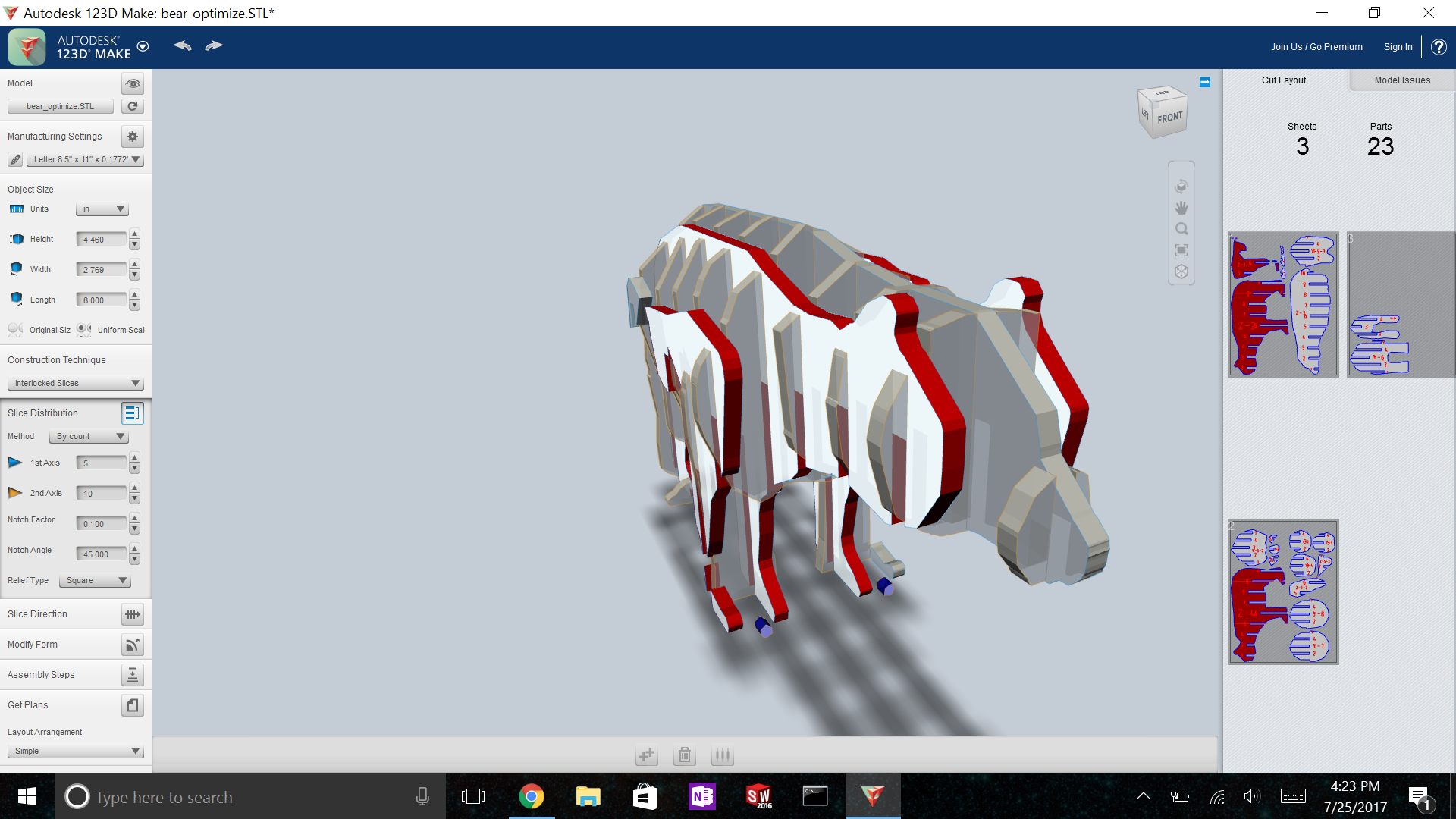Viewport: 1456px width, 819px height.
Task: Open the Assembly Steps icon
Action: click(x=132, y=675)
